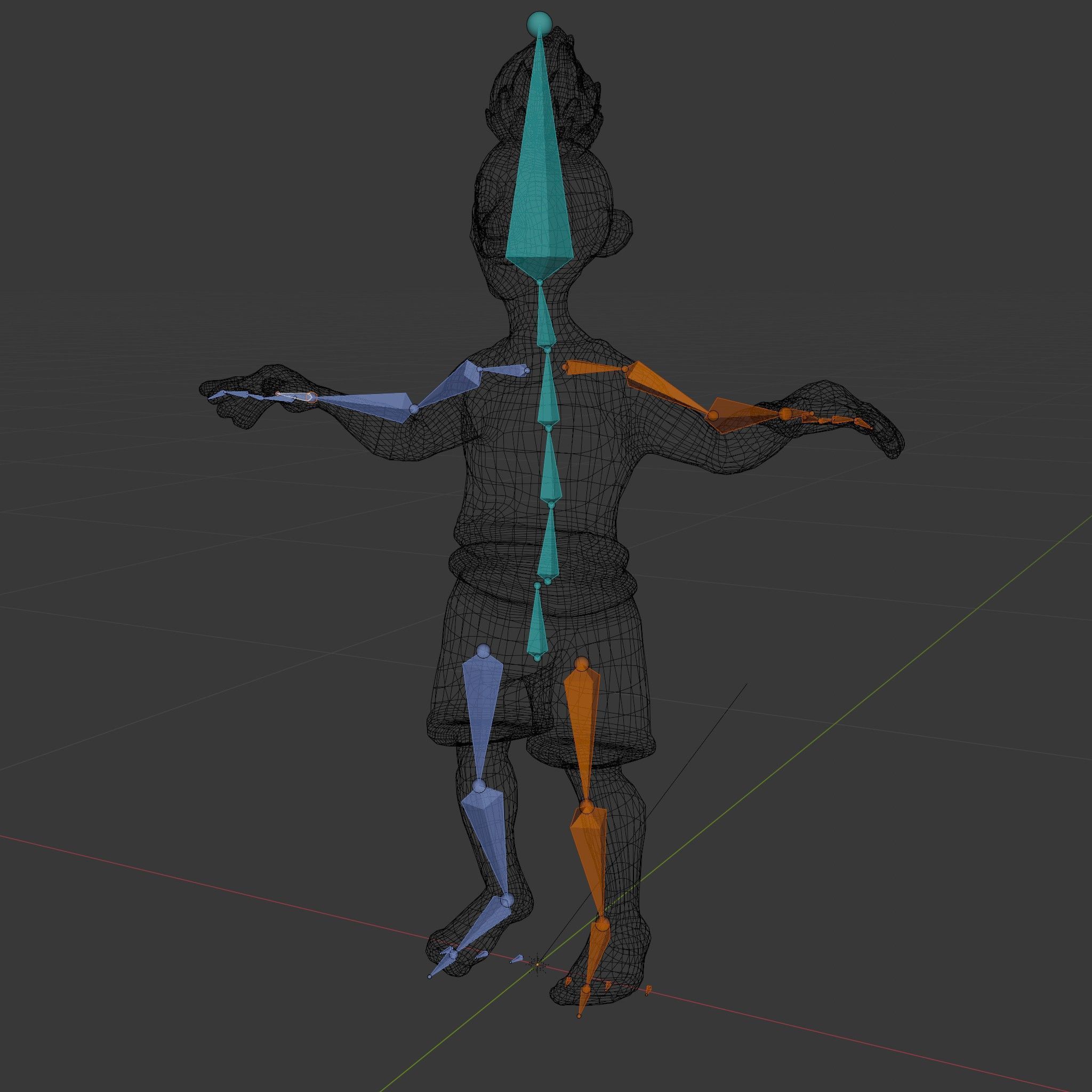
Task: Click the orange hip joint sphere
Action: (581, 664)
